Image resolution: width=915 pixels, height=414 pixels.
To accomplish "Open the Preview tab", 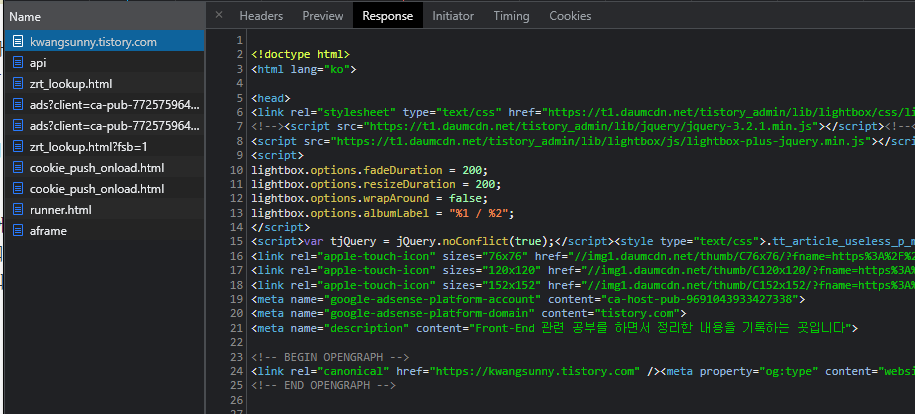I will (323, 16).
